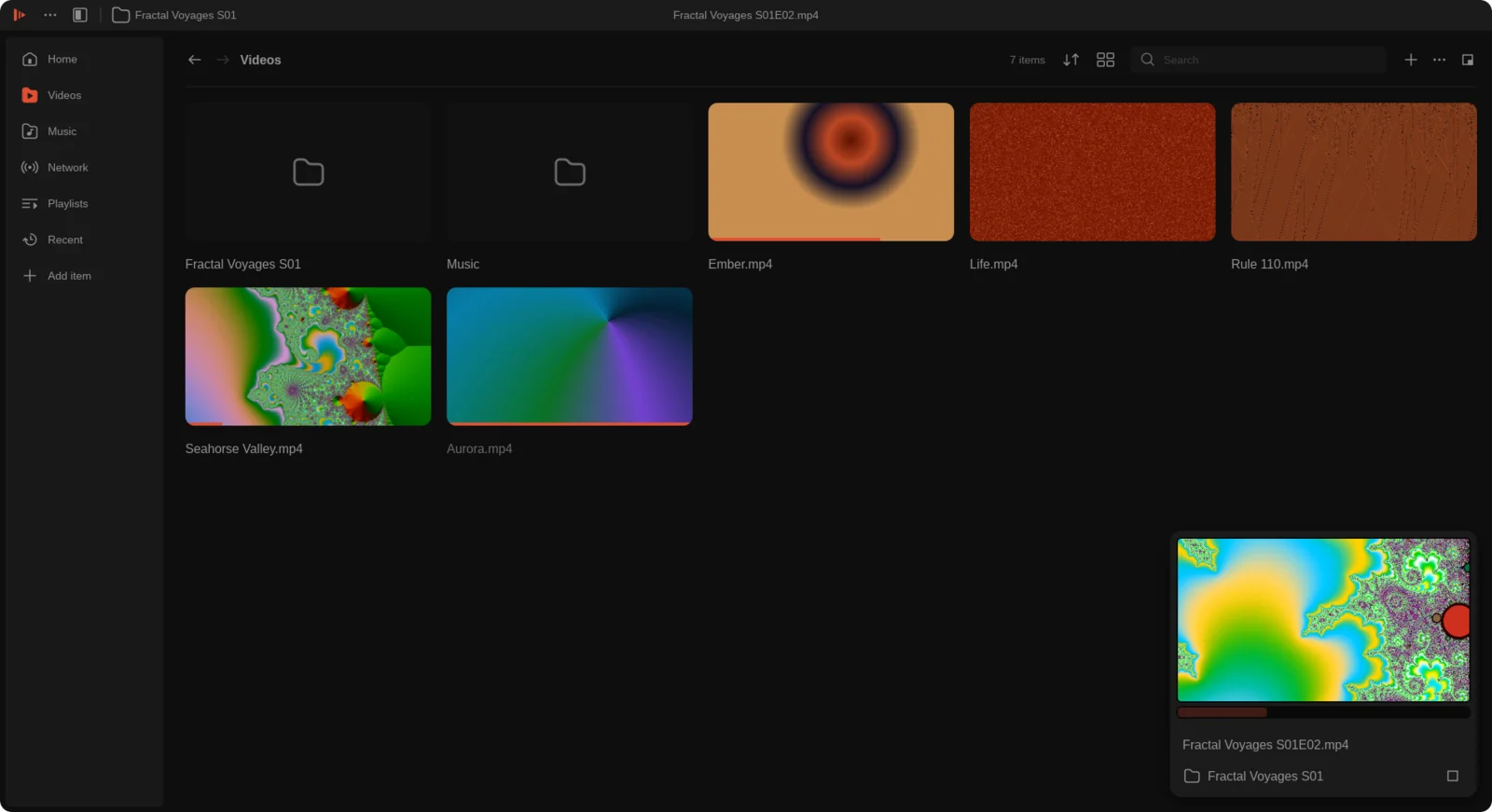
Task: Click the Aurora.mp4 file name label
Action: 479,448
